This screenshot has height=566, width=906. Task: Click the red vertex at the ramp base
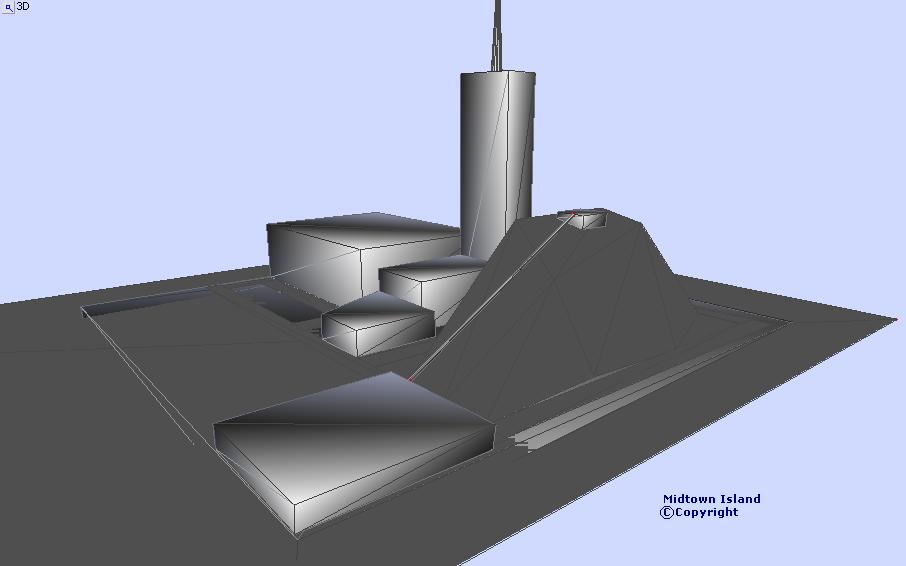(410, 380)
